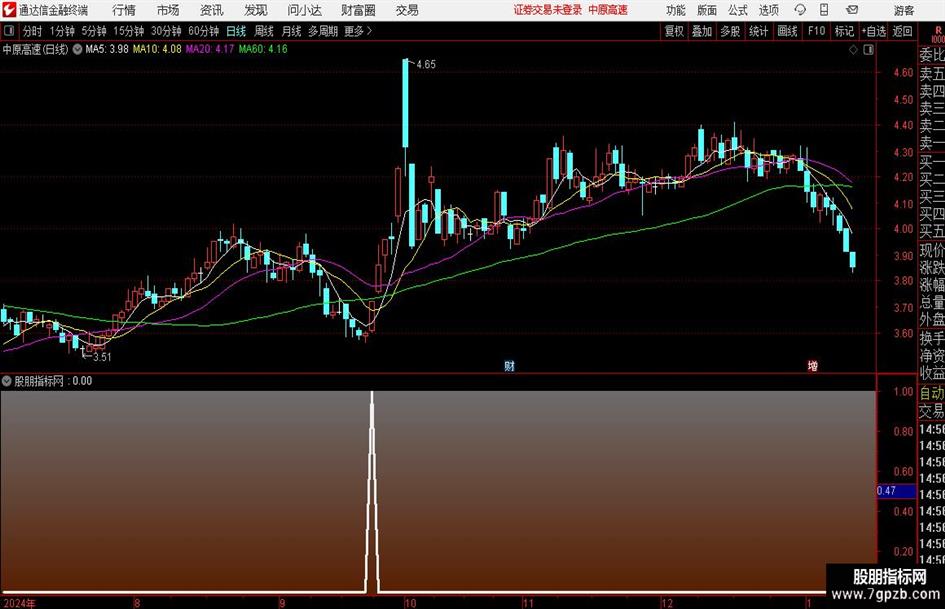Click the 返回 back button
Screen dimensions: 945x609
pyautogui.click(x=903, y=31)
